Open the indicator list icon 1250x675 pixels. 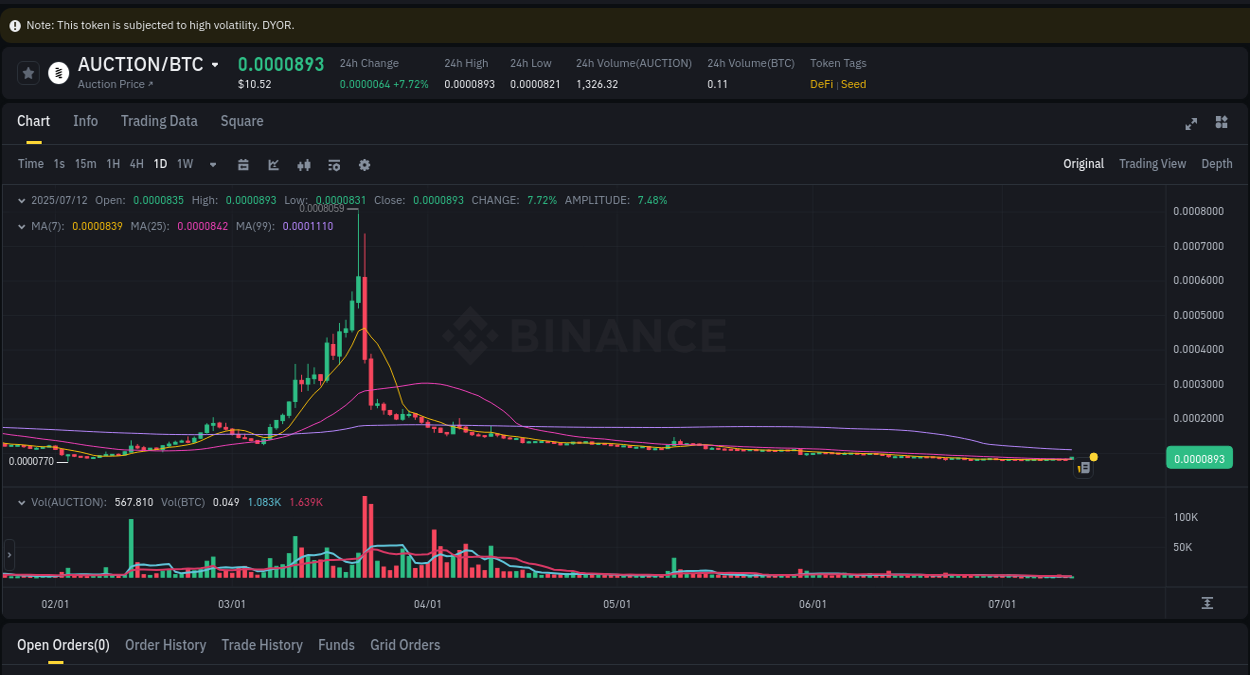click(x=334, y=164)
